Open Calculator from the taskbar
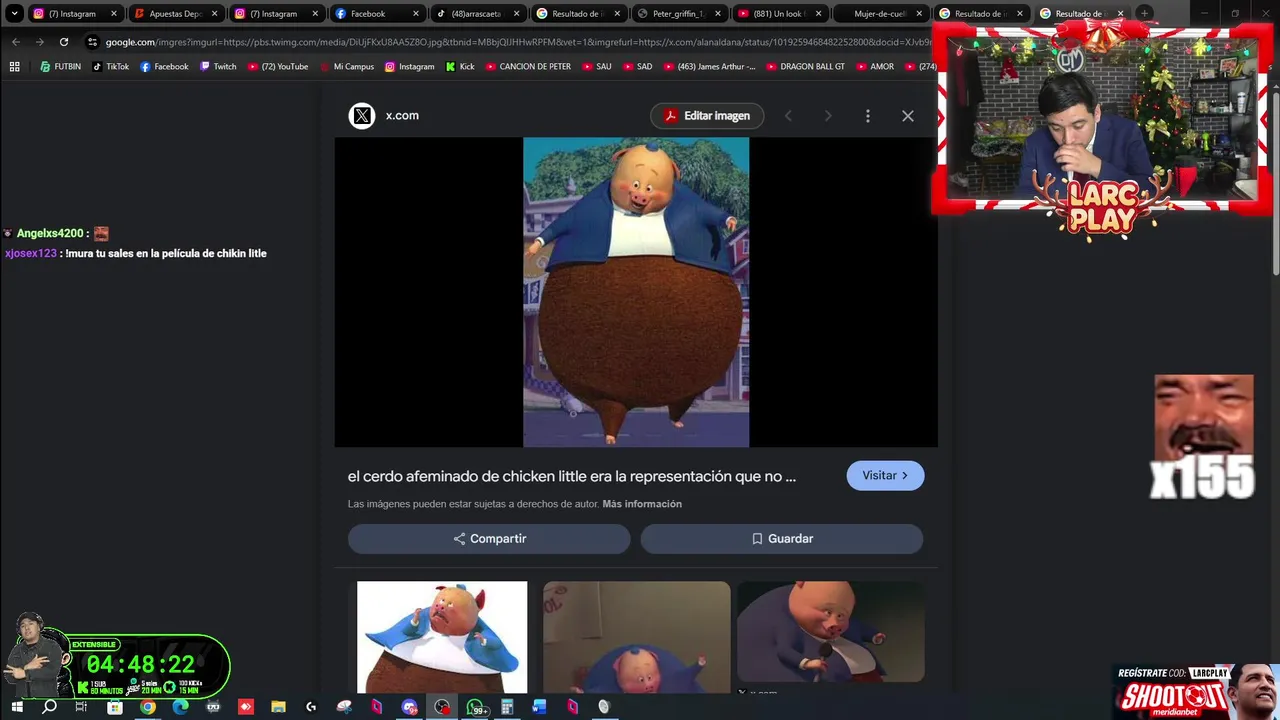The height and width of the screenshot is (720, 1280). 507,707
